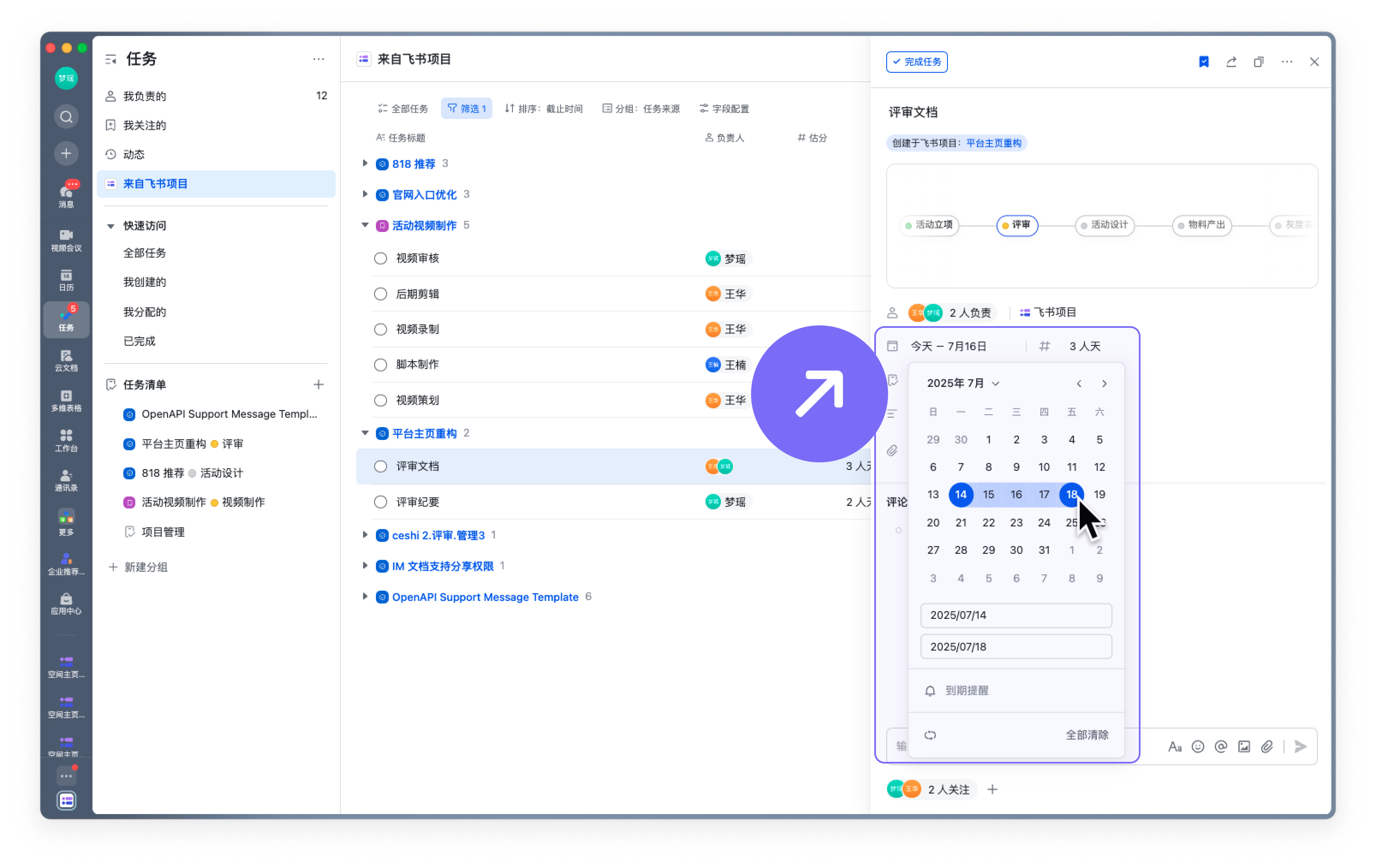Expand the 818 推荐 group

pyautogui.click(x=365, y=163)
